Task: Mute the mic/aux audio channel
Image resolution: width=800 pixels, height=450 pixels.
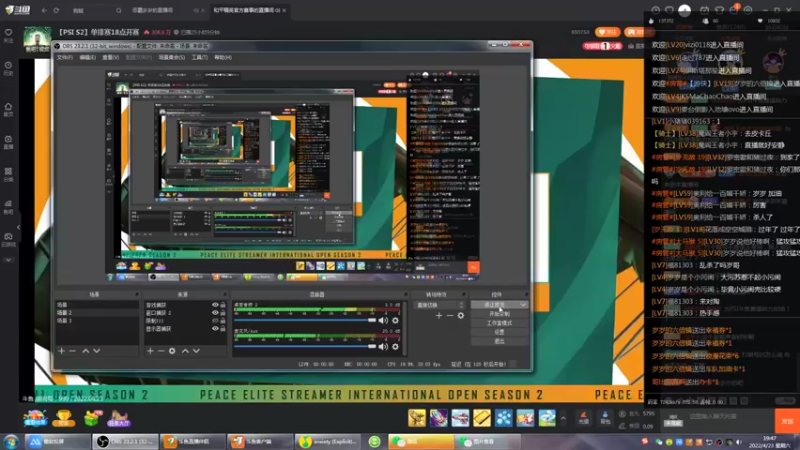Action: coord(383,346)
